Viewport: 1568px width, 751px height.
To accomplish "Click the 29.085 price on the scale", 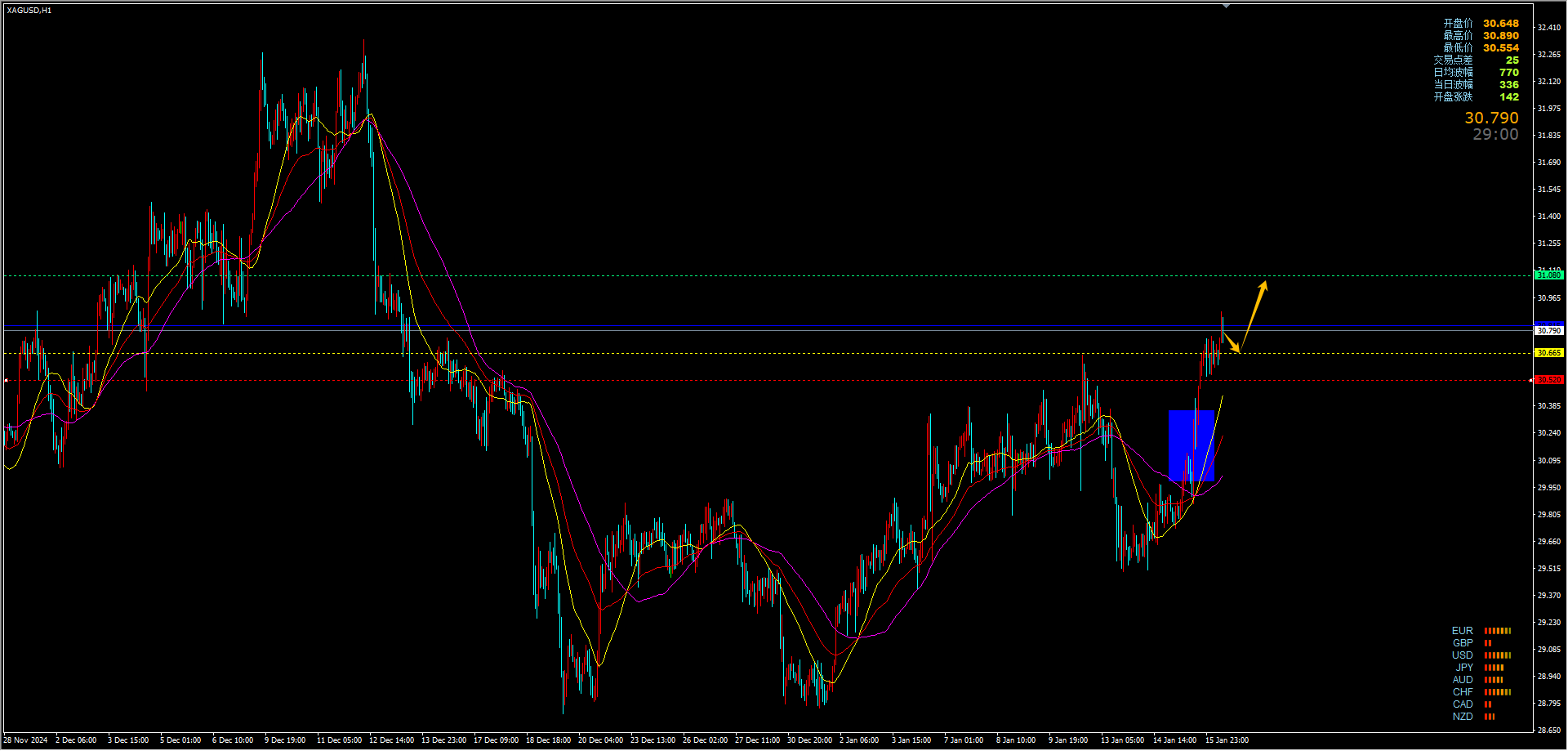I will [1549, 650].
